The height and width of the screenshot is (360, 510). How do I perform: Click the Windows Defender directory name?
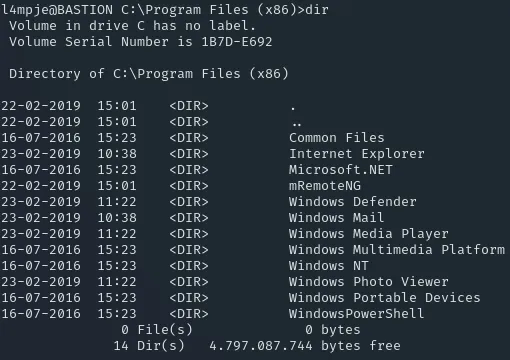(x=353, y=202)
